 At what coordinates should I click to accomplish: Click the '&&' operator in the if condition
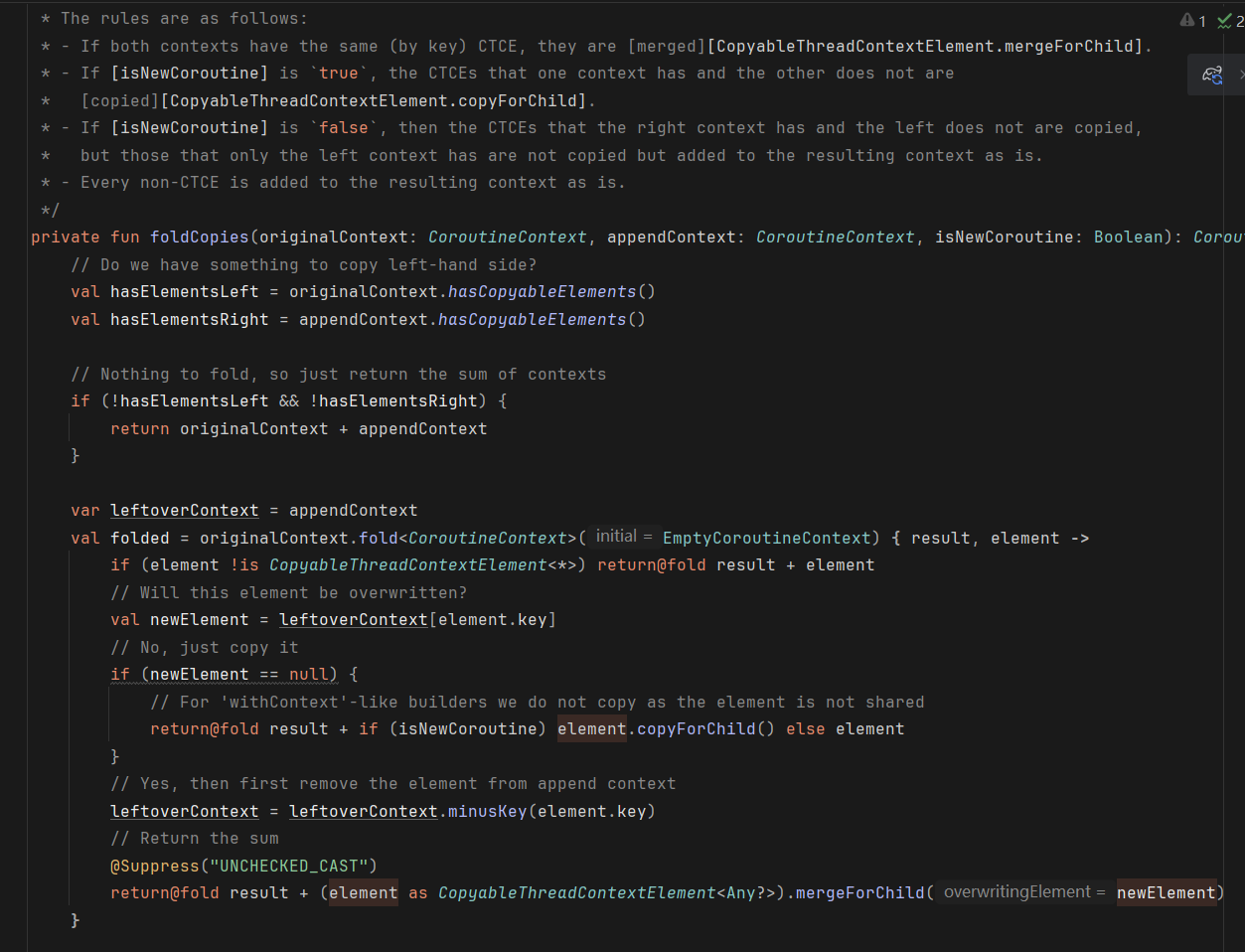[x=288, y=400]
